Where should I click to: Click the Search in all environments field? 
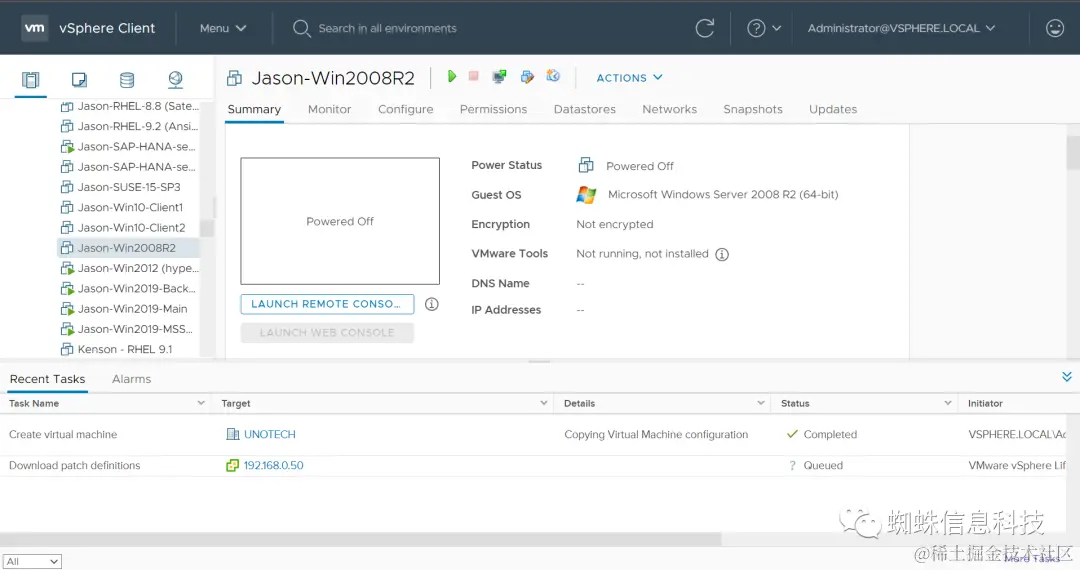[387, 28]
